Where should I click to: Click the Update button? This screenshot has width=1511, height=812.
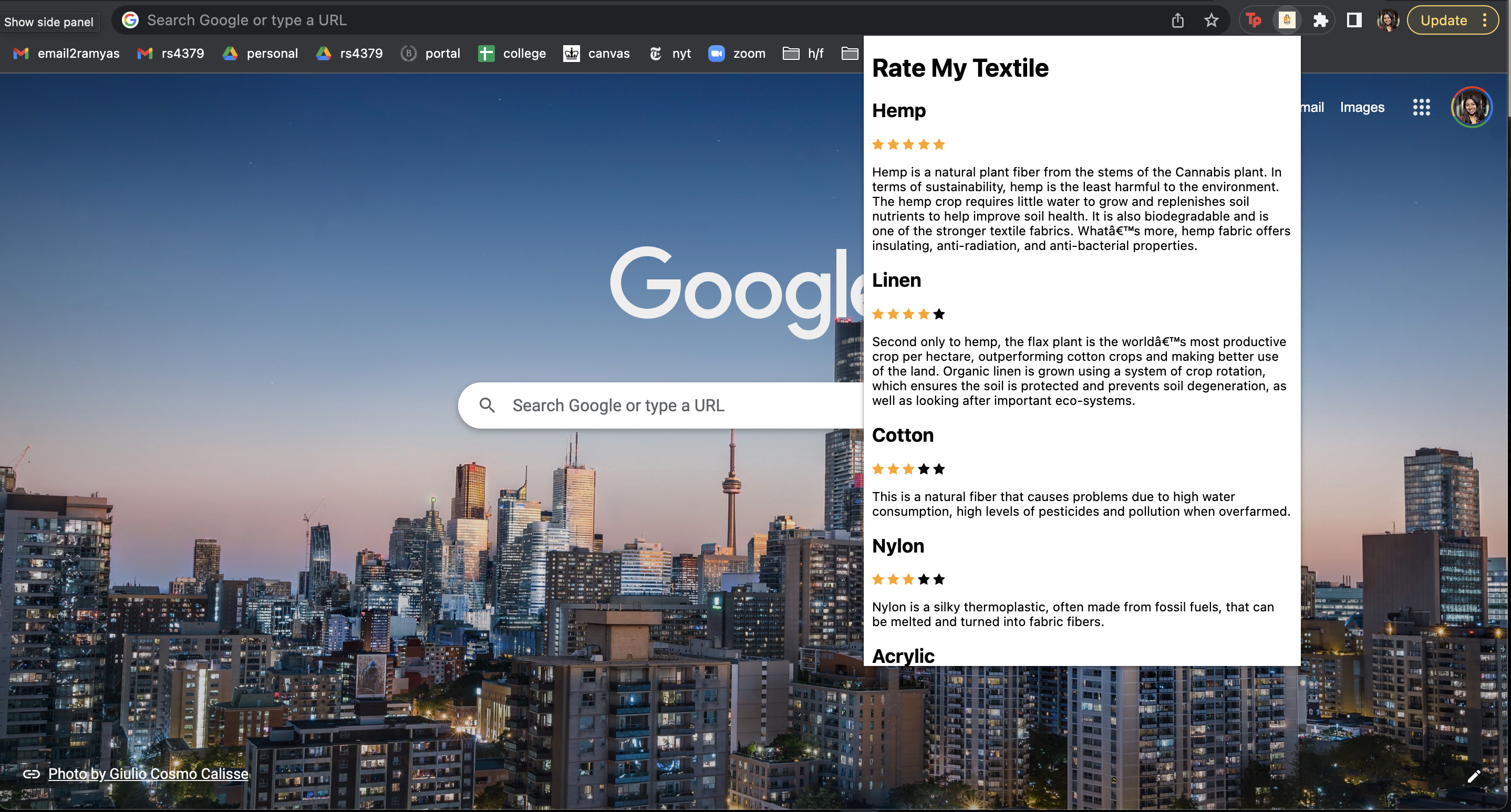[x=1443, y=20]
